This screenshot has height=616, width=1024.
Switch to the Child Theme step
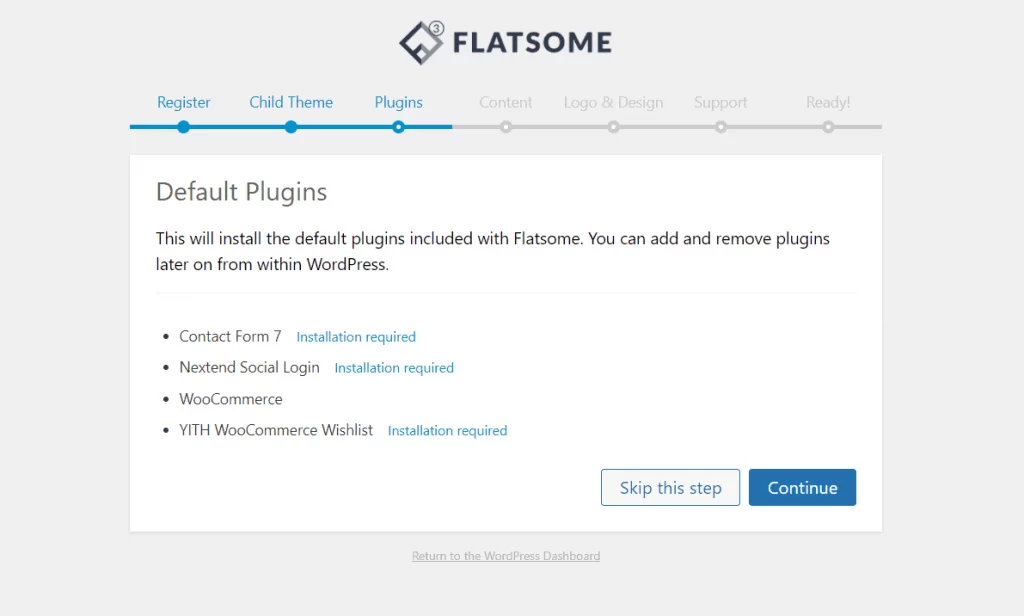pyautogui.click(x=291, y=102)
